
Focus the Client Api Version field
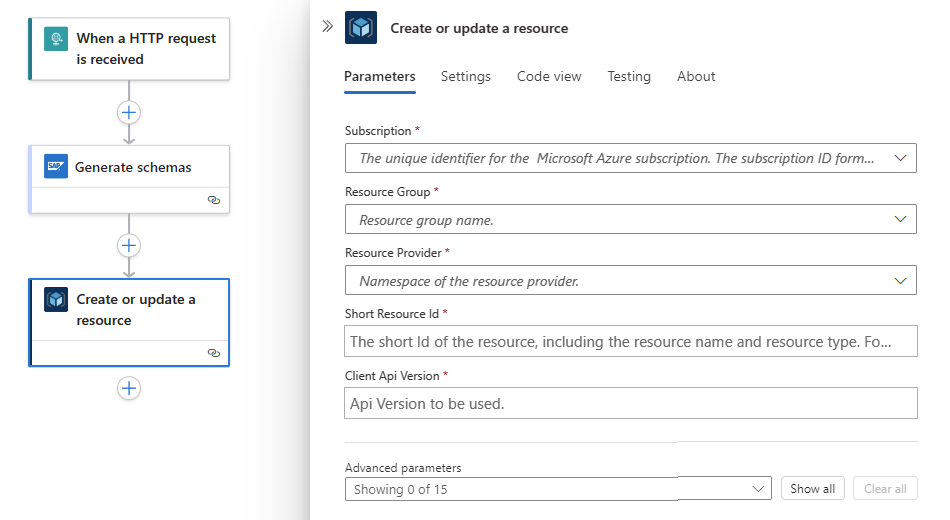[x=630, y=403]
